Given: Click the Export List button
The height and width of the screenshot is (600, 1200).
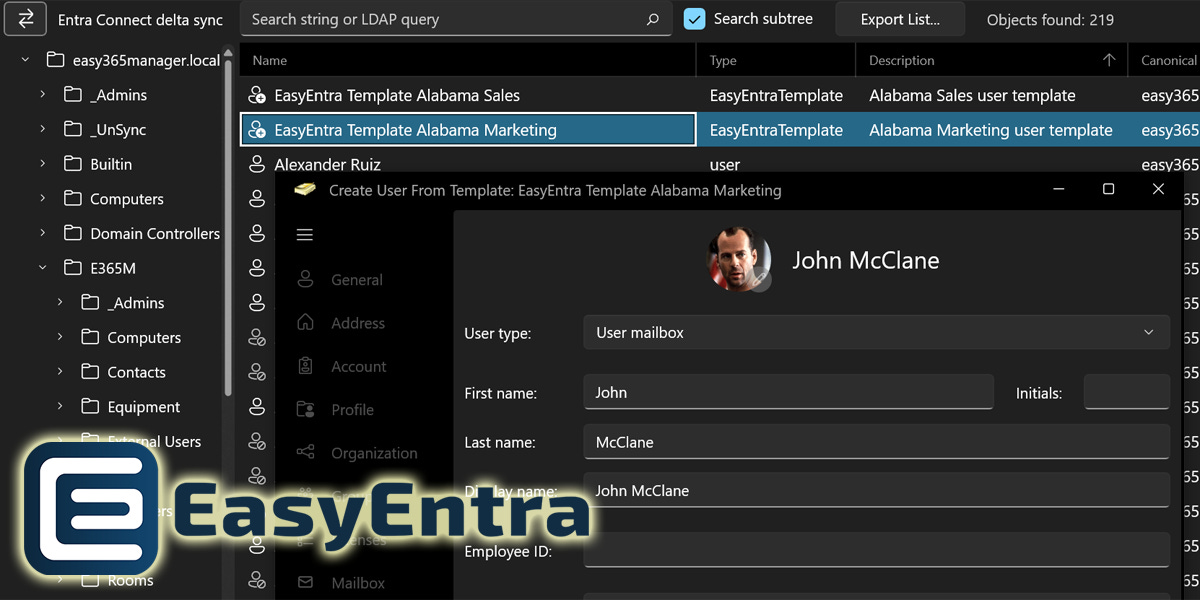Looking at the screenshot, I should click(x=900, y=19).
